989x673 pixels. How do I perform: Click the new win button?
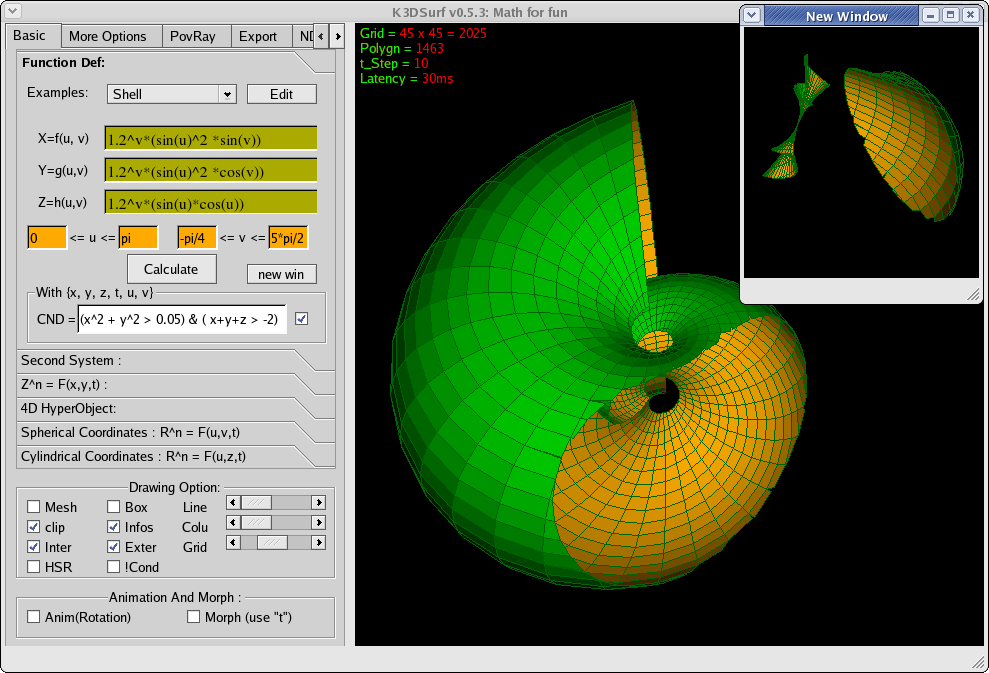pos(282,274)
